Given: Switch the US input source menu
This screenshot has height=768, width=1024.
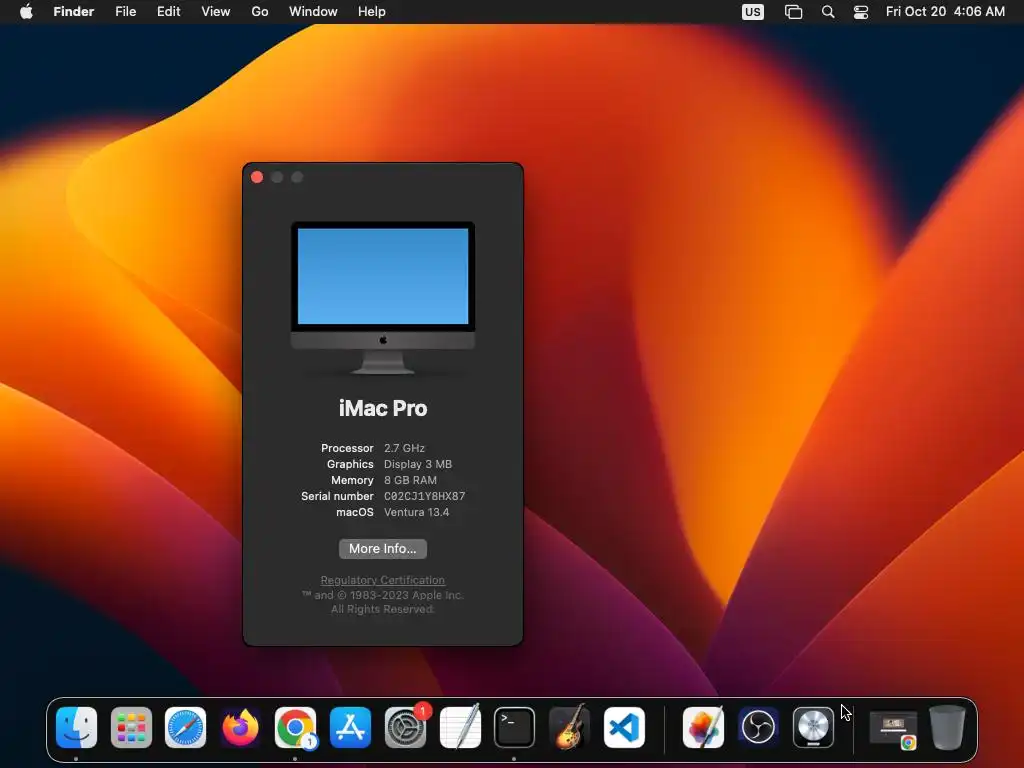Looking at the screenshot, I should click(752, 11).
